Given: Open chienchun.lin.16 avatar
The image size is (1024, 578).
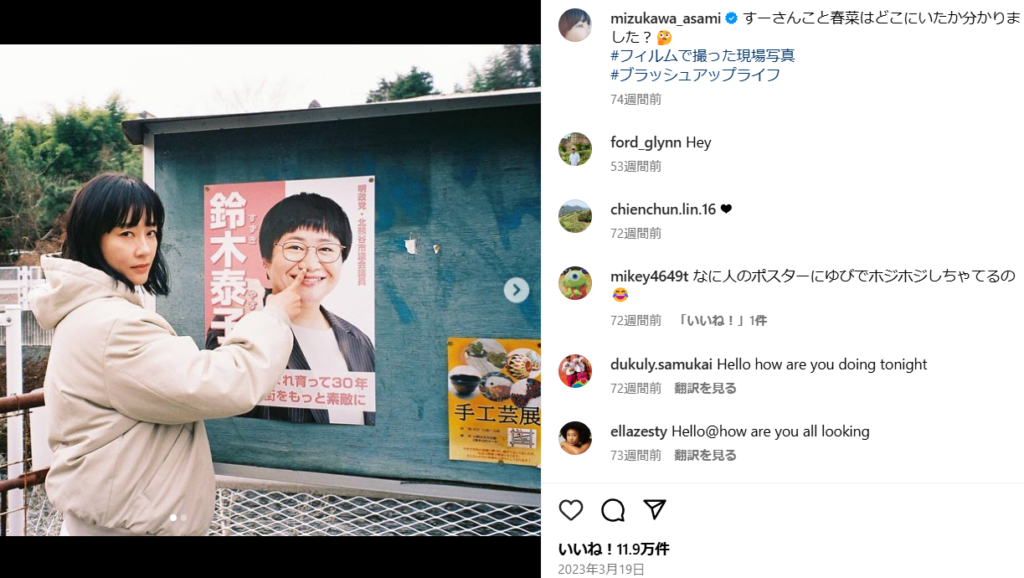Looking at the screenshot, I should [x=575, y=216].
